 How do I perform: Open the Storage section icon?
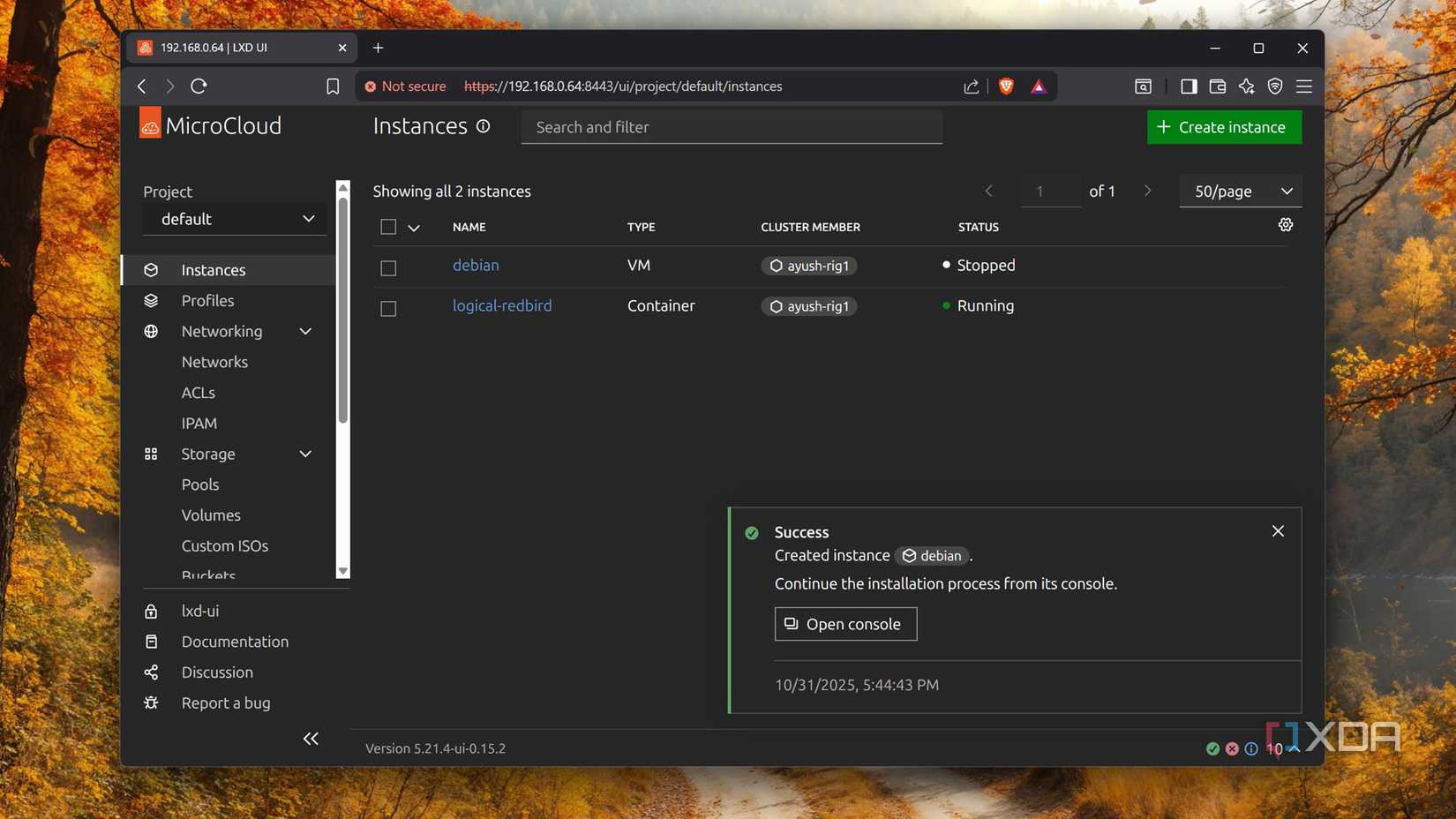(151, 454)
